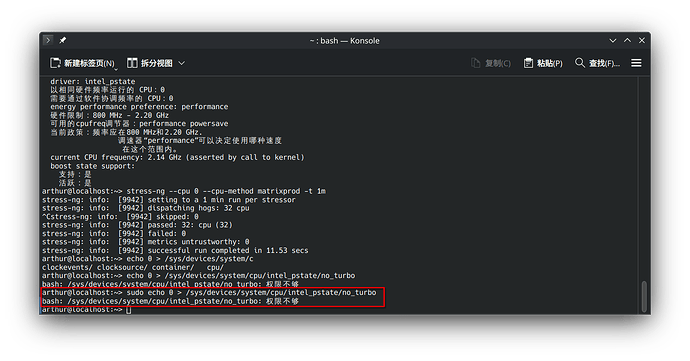Click the terminal vertical scrollbar handle
The image size is (690, 361).
pos(644,296)
